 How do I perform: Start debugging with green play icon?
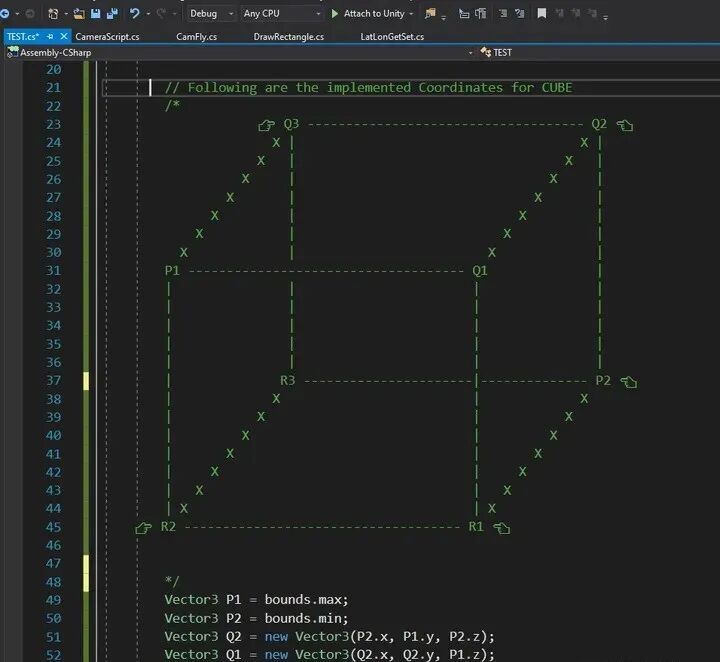(x=335, y=14)
